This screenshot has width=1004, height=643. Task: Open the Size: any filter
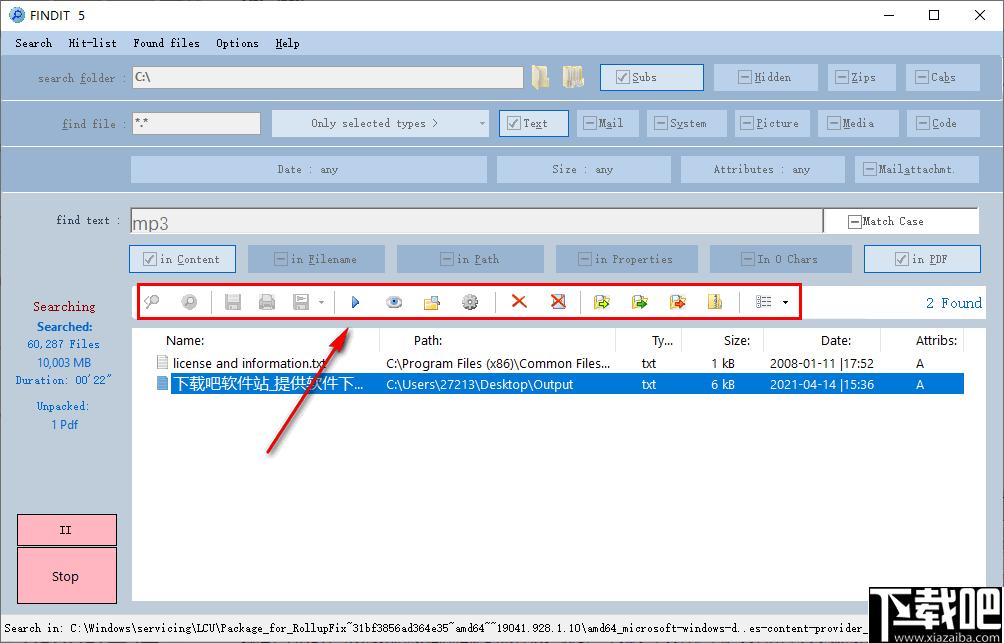coord(583,170)
